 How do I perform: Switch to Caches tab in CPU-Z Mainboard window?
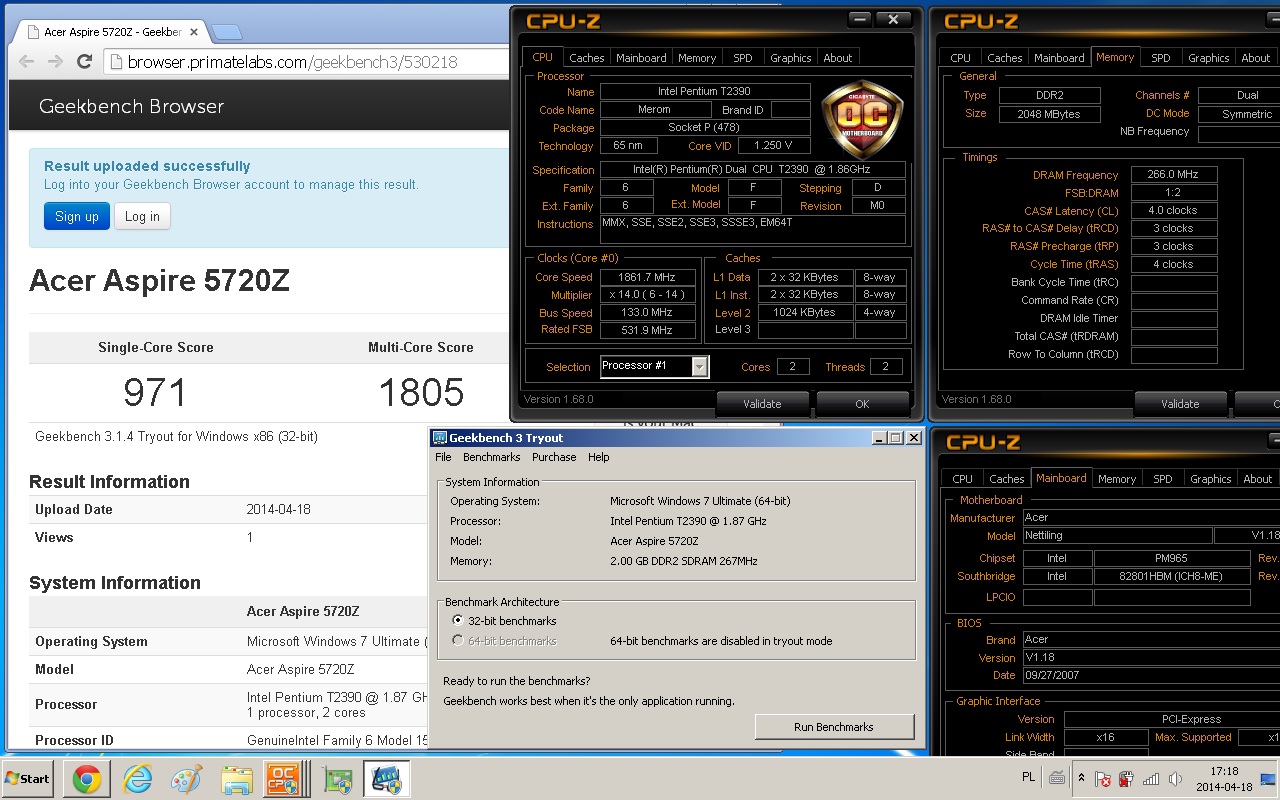pos(1006,479)
